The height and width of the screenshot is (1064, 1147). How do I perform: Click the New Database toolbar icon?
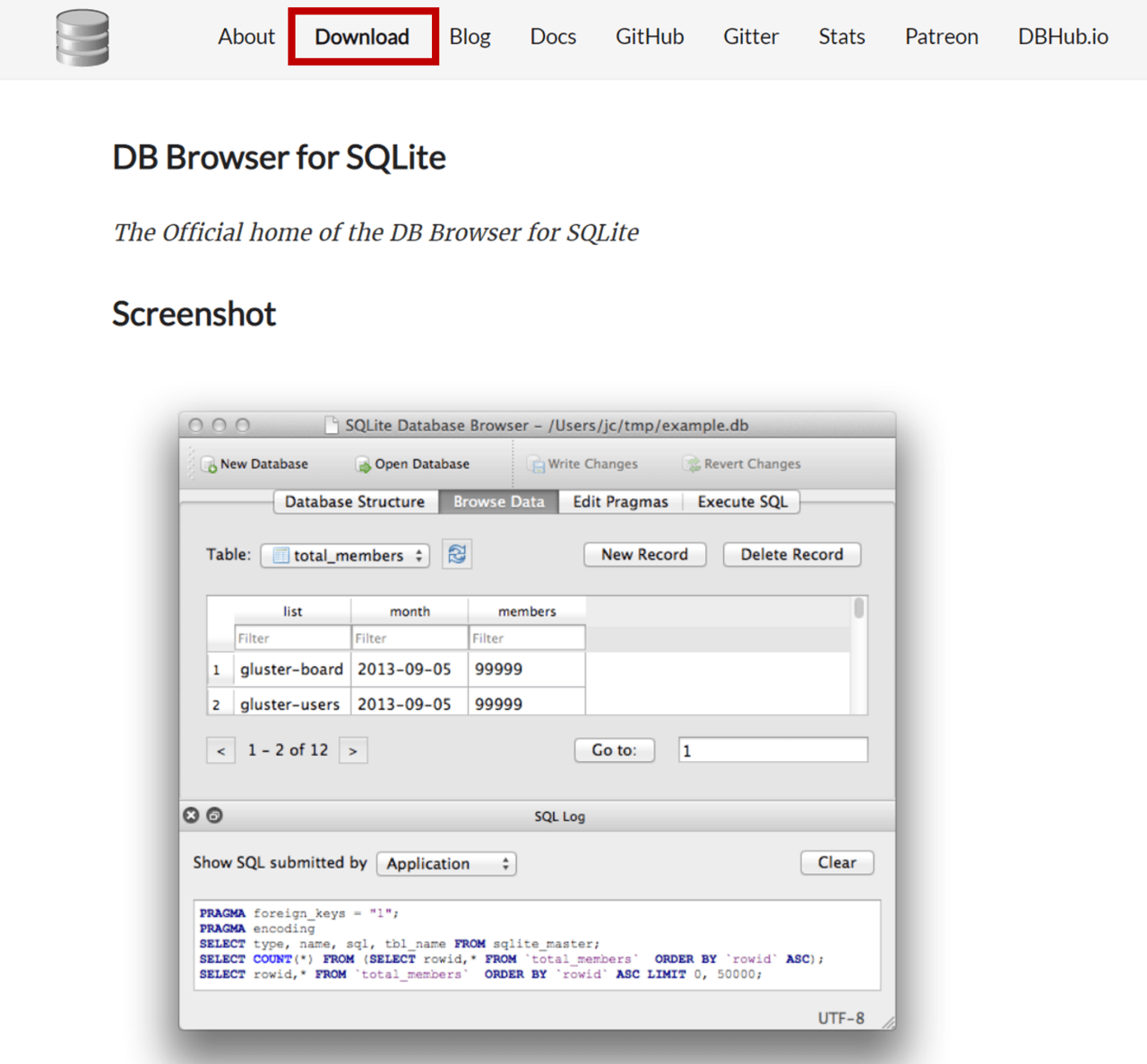(x=209, y=465)
